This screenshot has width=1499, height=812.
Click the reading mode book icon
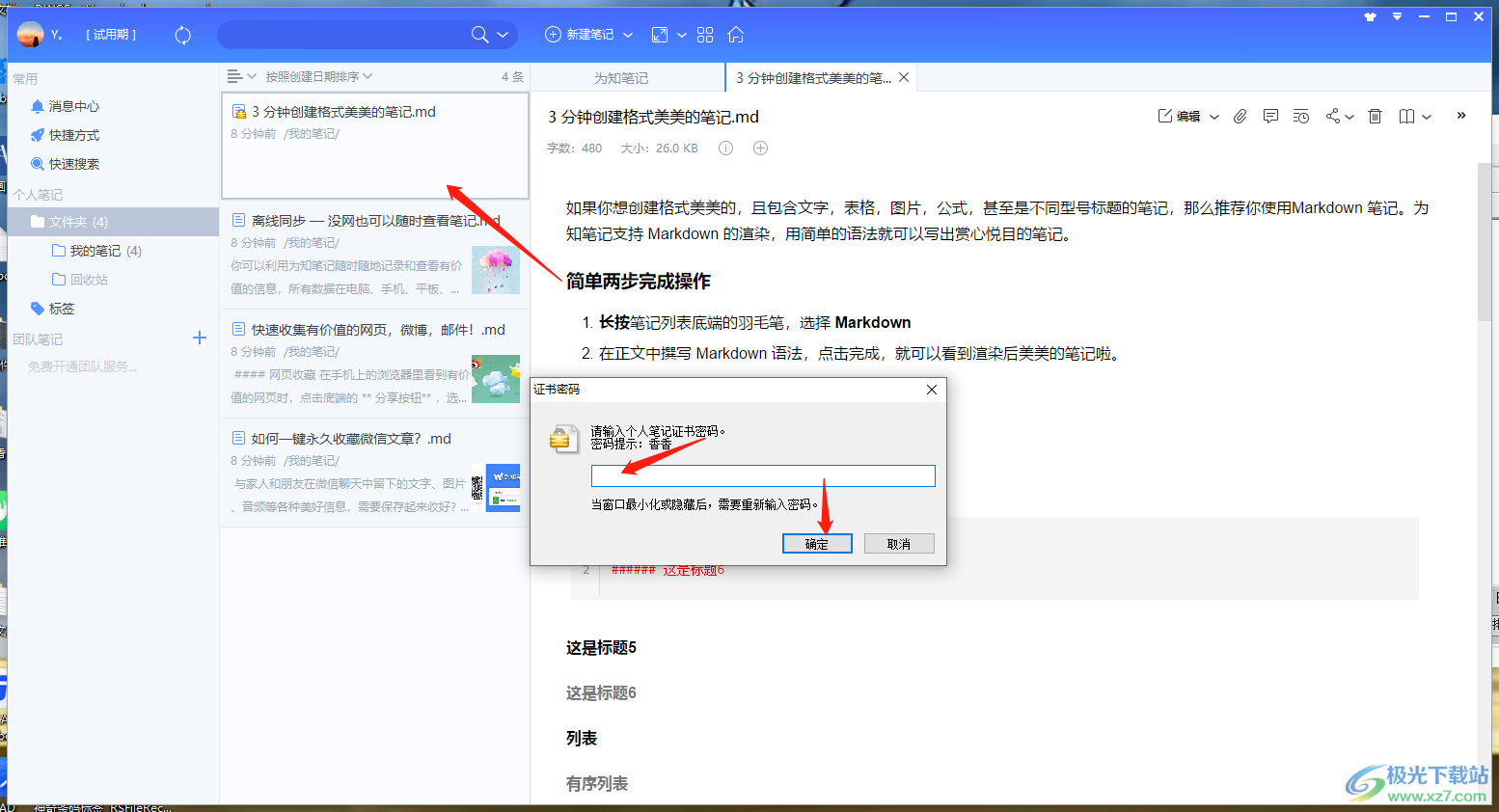coord(1407,116)
